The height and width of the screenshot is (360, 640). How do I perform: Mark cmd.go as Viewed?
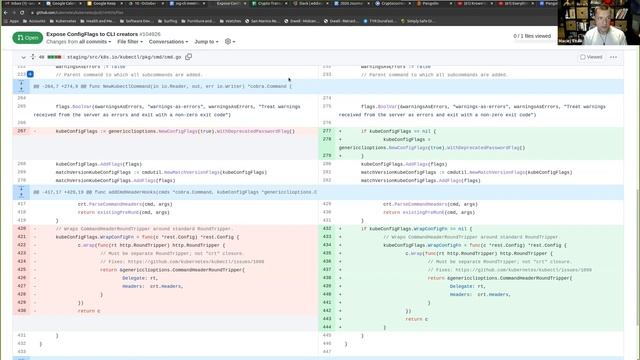(591, 57)
